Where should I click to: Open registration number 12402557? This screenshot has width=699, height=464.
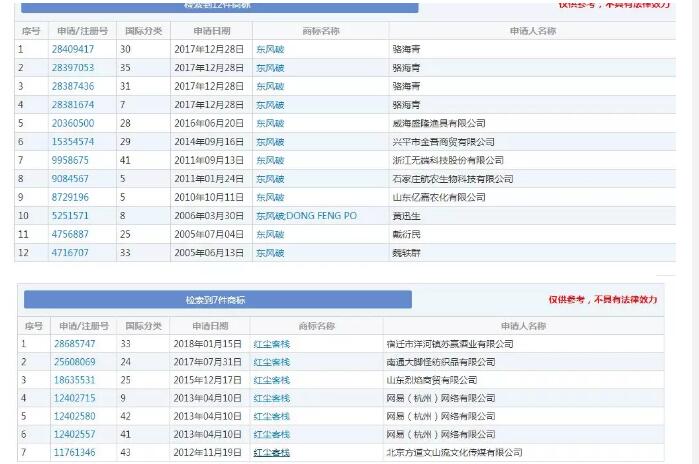tap(74, 434)
